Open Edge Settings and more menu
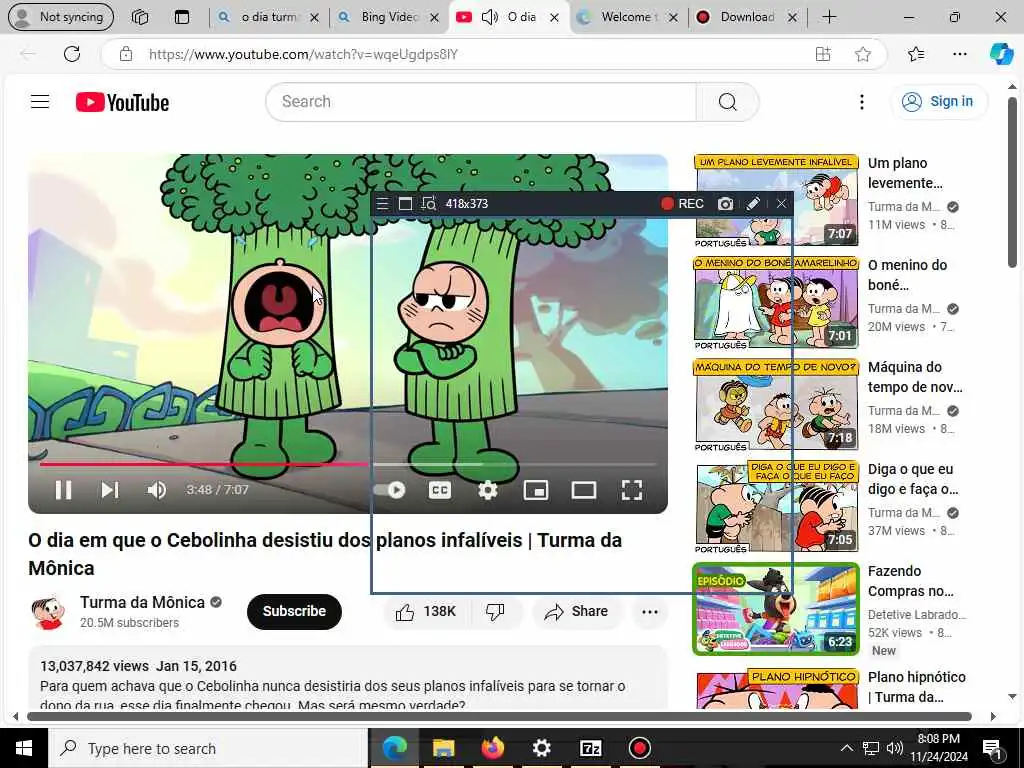This screenshot has width=1024, height=768. 959,54
